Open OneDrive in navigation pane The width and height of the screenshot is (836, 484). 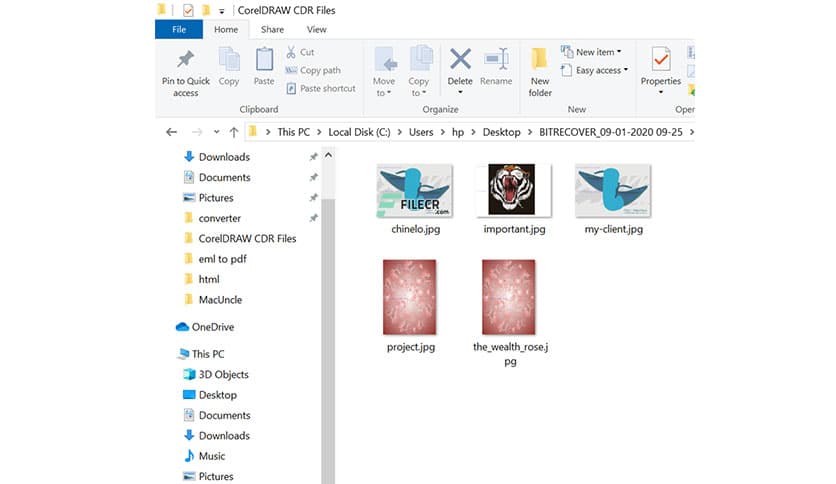(205, 327)
